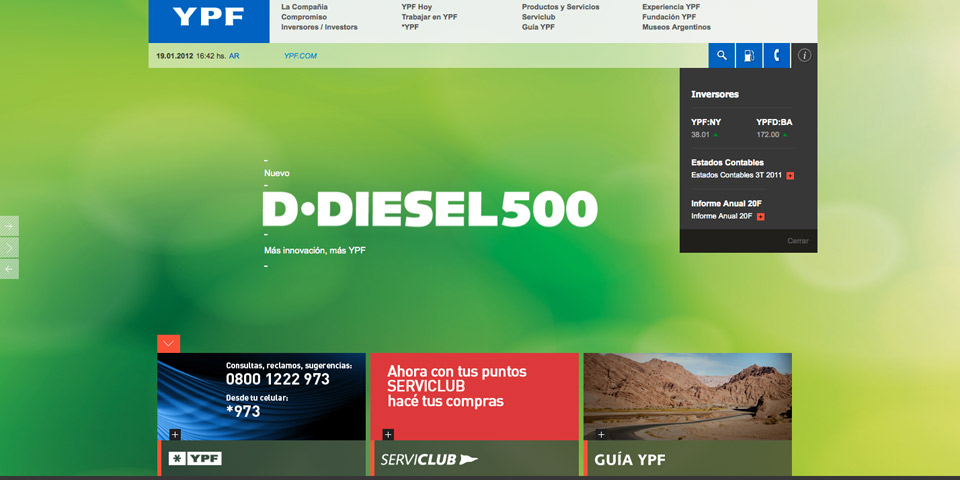Click the Inversores panel heading

pyautogui.click(x=714, y=94)
